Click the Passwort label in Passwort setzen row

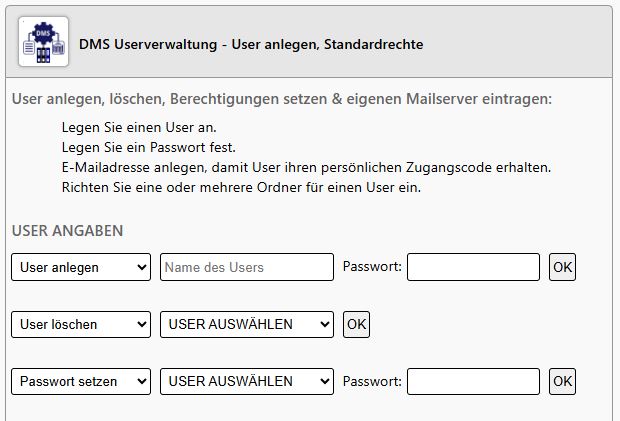coord(372,381)
